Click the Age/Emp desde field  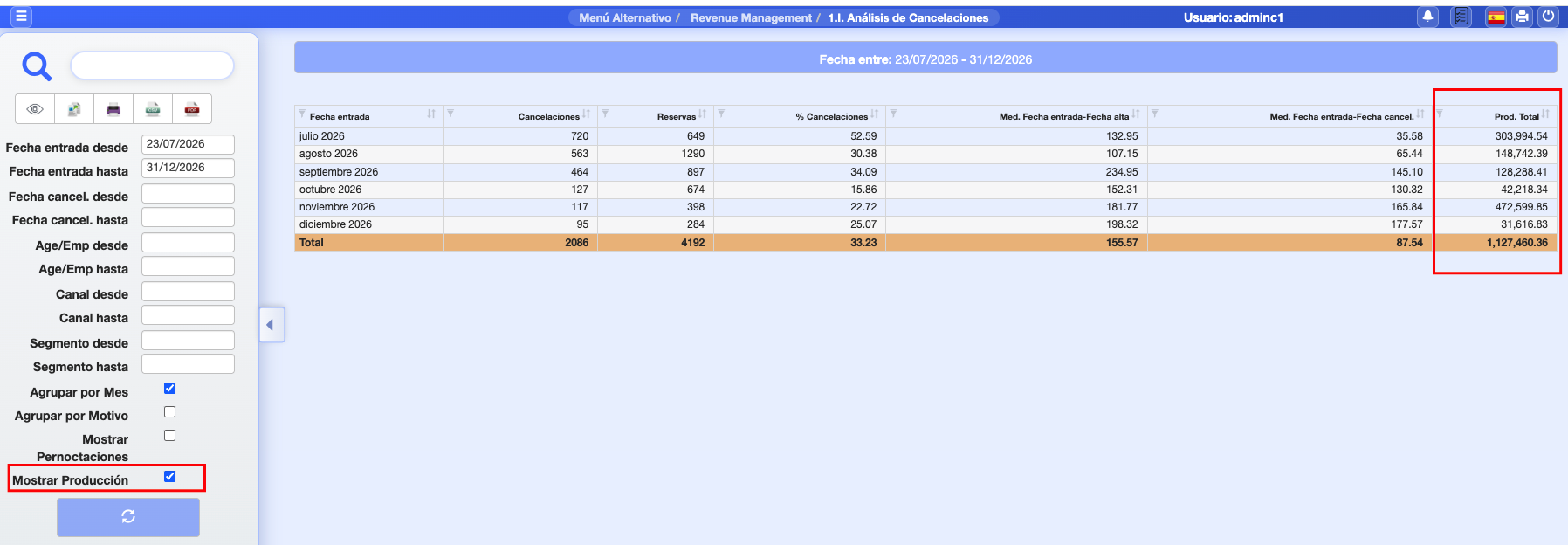[188, 242]
